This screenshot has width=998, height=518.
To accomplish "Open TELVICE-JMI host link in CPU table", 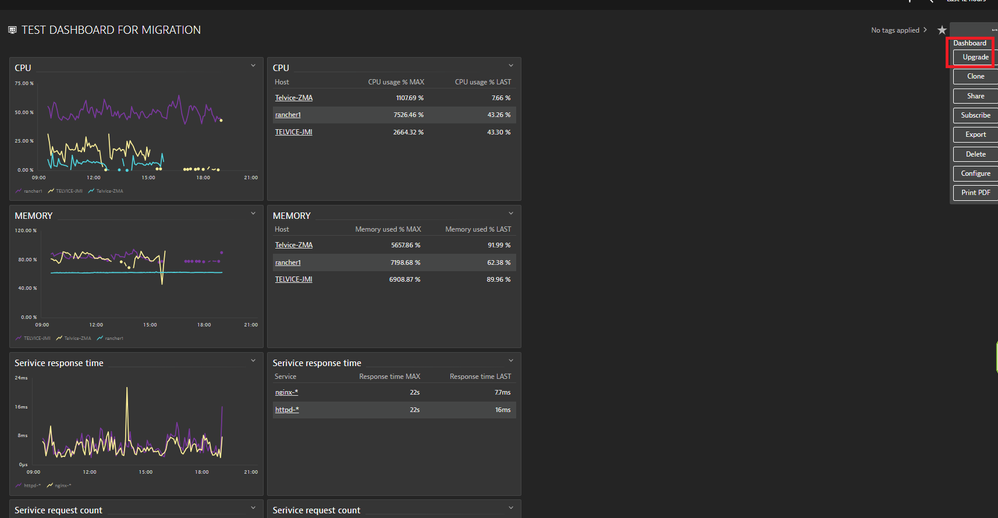I will pos(293,132).
